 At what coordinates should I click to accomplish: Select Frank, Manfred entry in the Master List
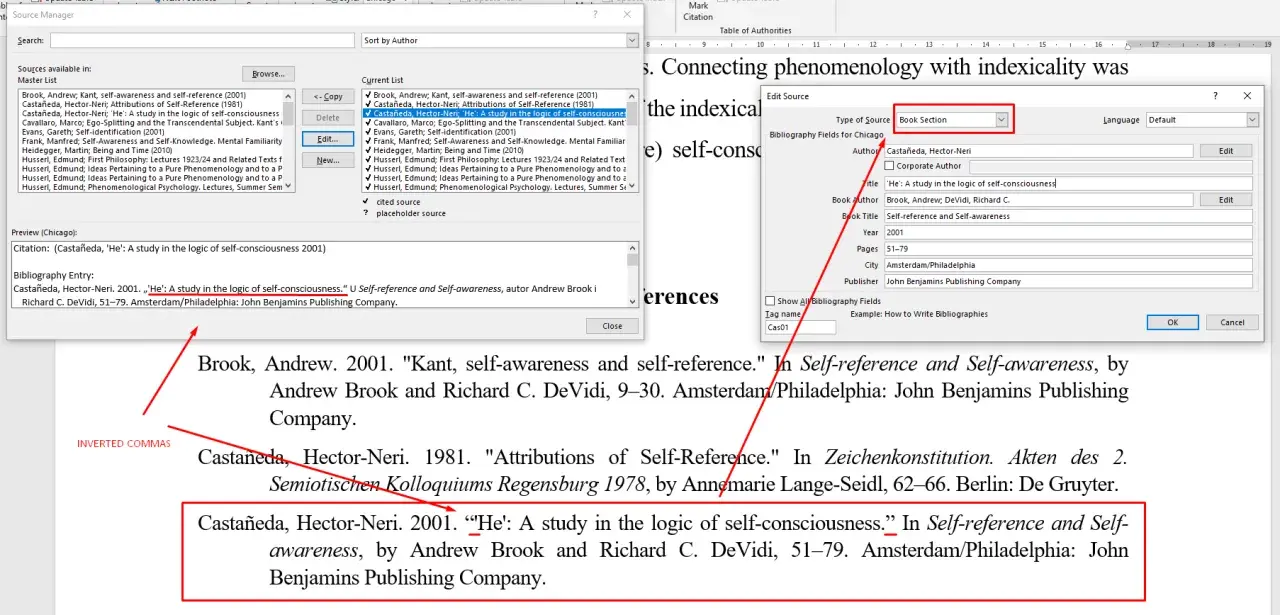[x=151, y=141]
